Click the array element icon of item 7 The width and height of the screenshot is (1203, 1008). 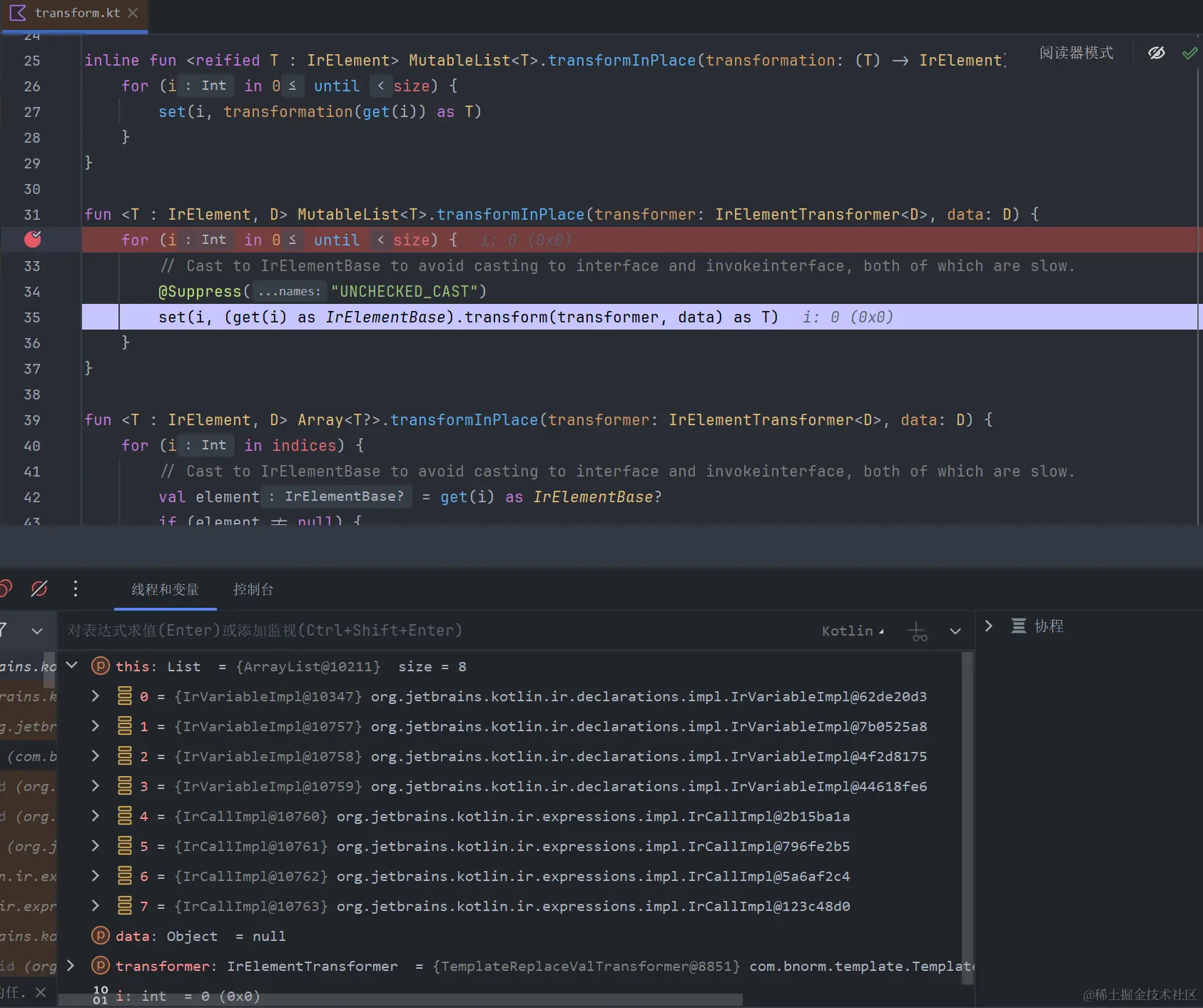point(125,905)
